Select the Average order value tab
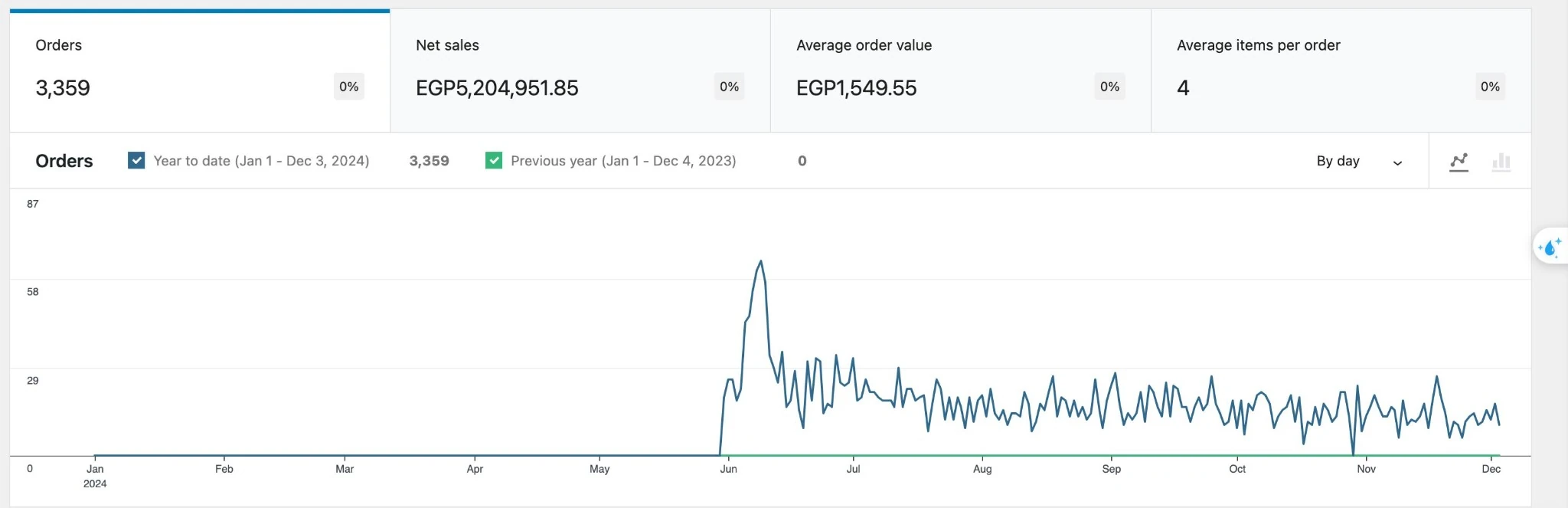 pyautogui.click(x=961, y=70)
